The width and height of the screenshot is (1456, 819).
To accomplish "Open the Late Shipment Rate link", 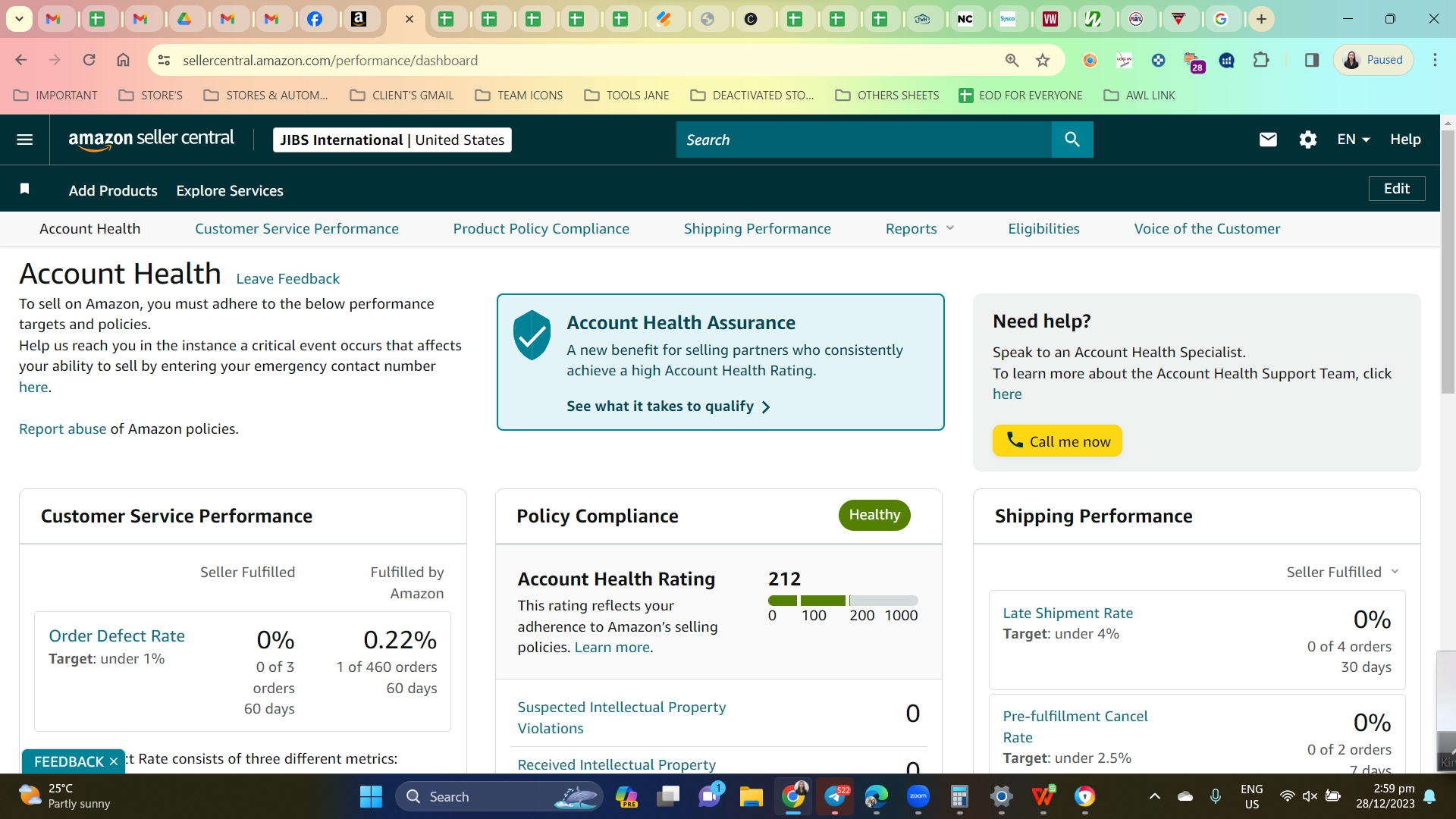I will click(1068, 613).
